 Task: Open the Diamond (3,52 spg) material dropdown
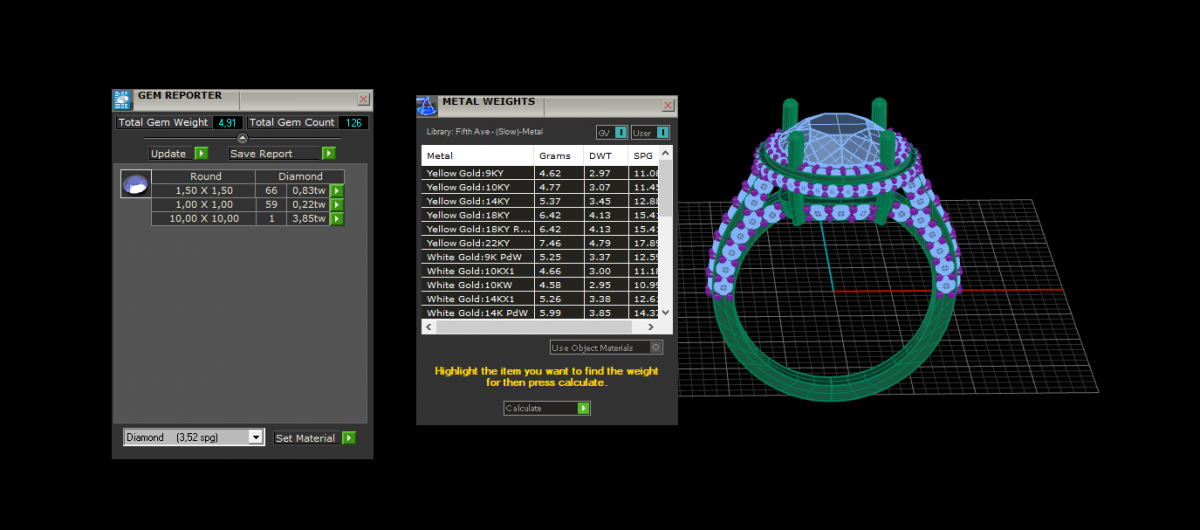(256, 437)
